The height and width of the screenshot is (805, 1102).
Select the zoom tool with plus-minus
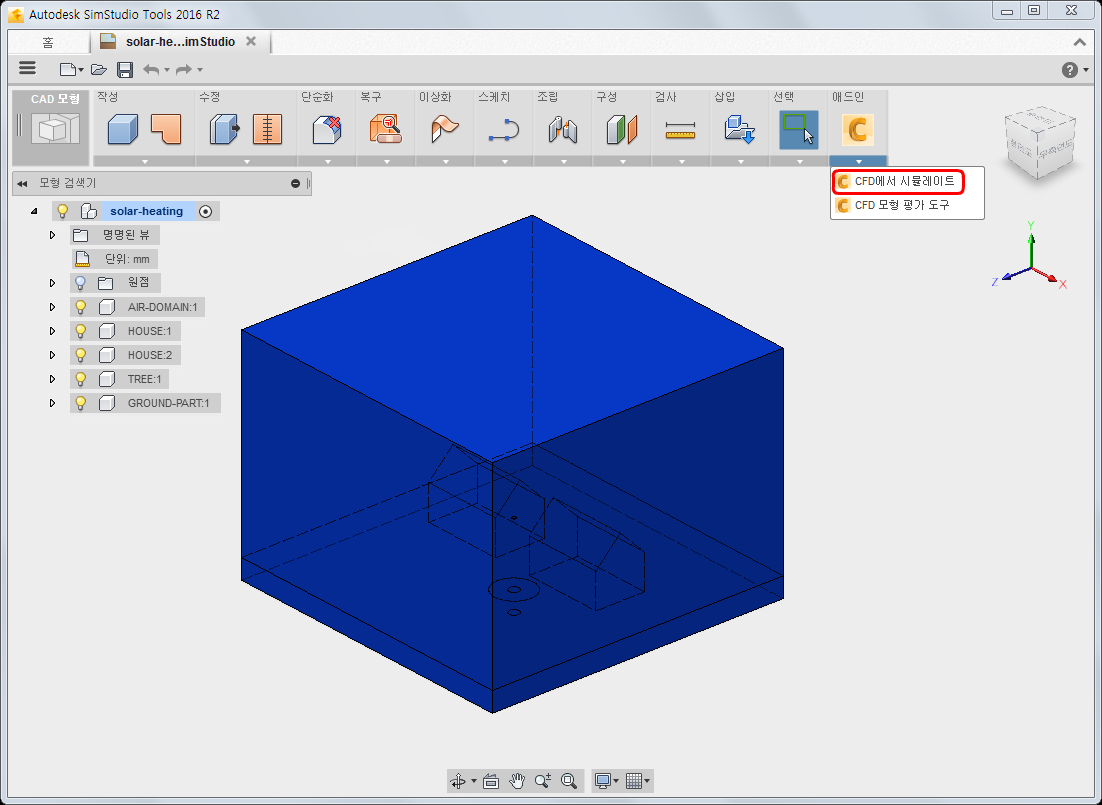point(543,781)
